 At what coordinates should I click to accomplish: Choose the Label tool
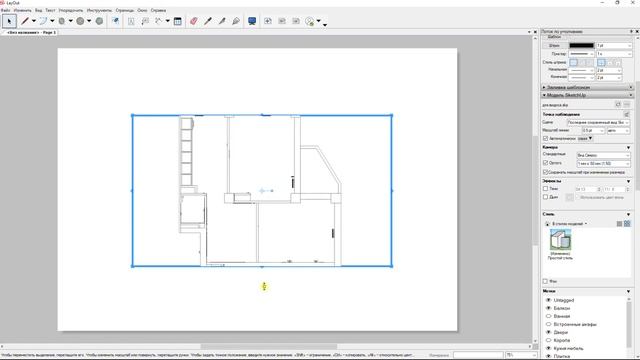coord(145,21)
